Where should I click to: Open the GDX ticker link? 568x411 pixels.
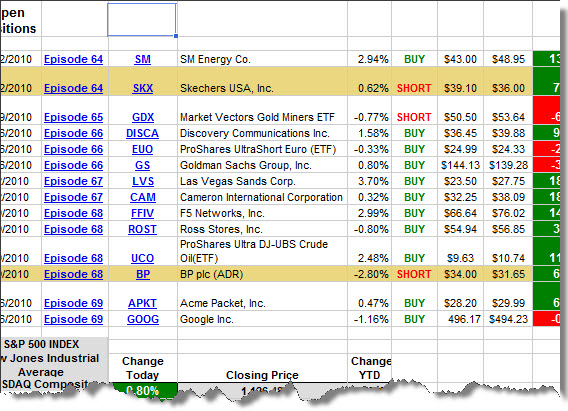point(143,117)
